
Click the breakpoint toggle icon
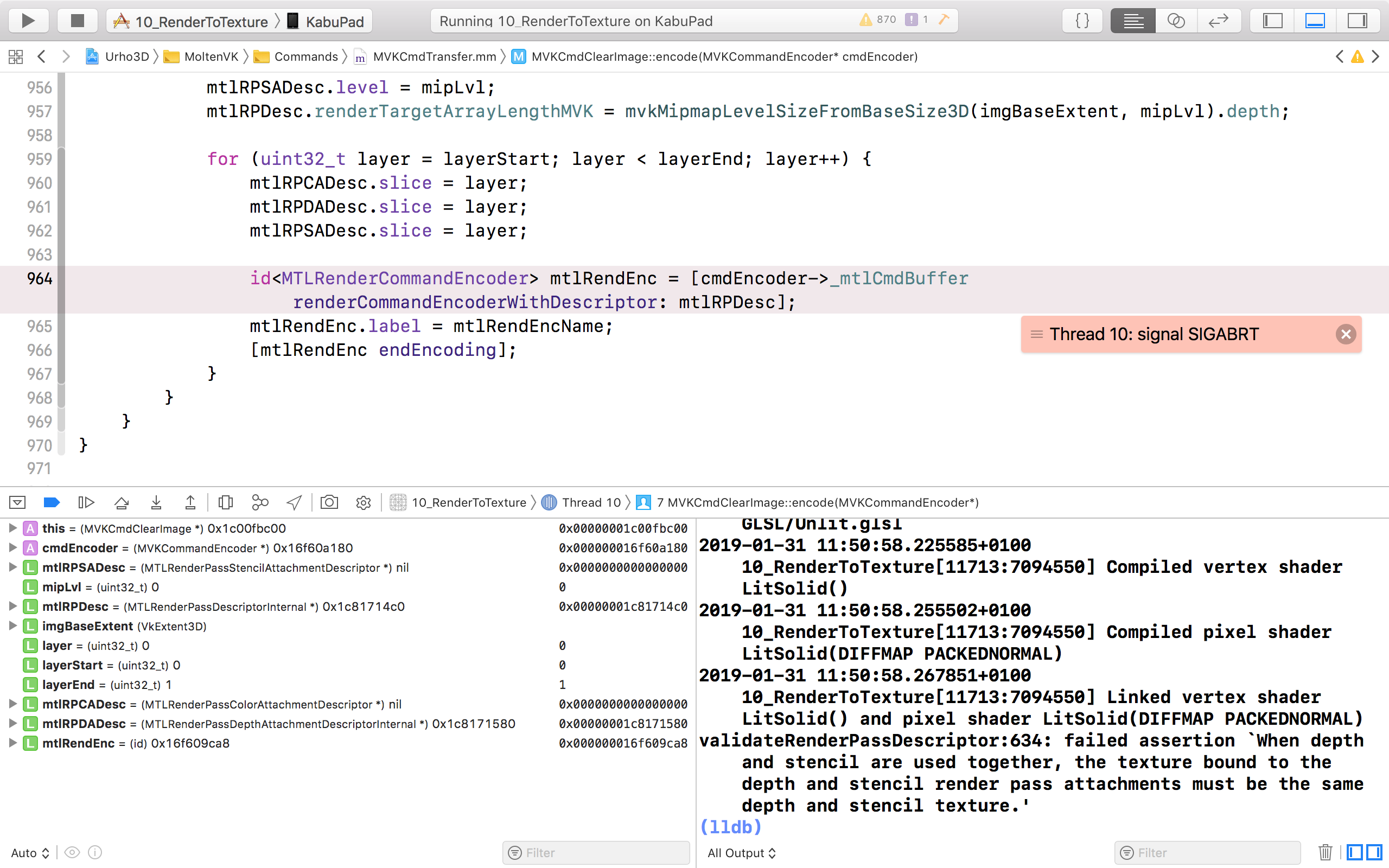[52, 502]
